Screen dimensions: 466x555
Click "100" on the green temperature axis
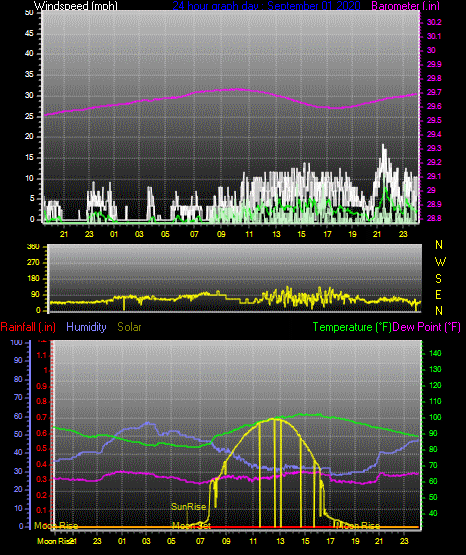(x=435, y=417)
